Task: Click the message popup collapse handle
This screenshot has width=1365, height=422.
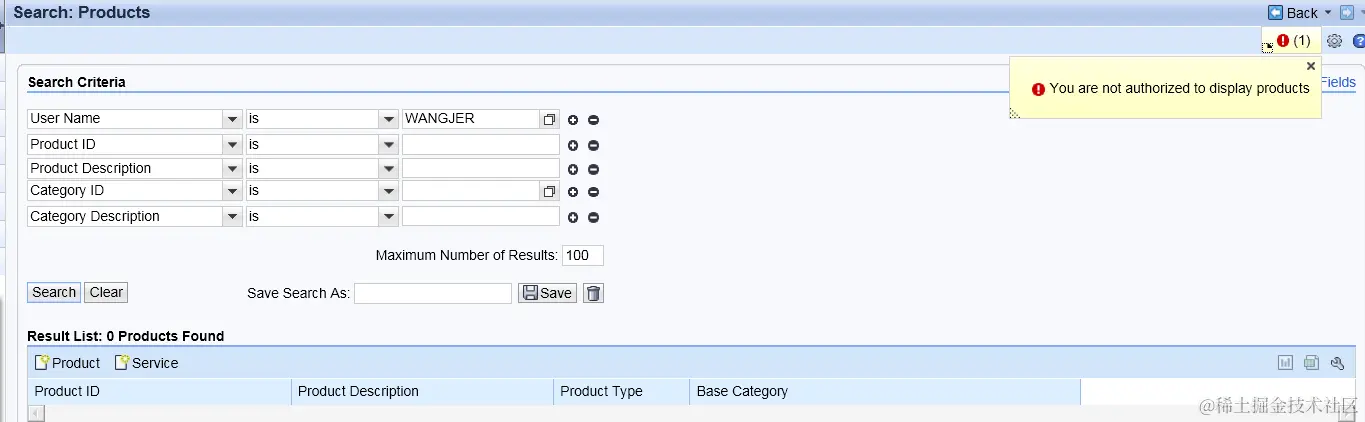Action: click(x=1015, y=113)
